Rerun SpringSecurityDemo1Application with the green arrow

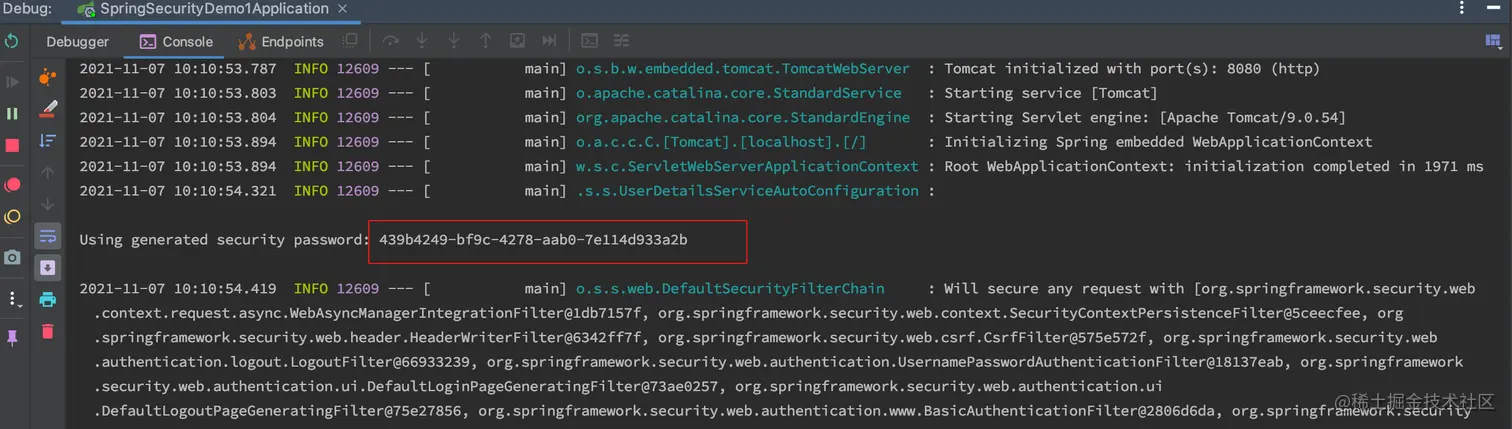12,41
